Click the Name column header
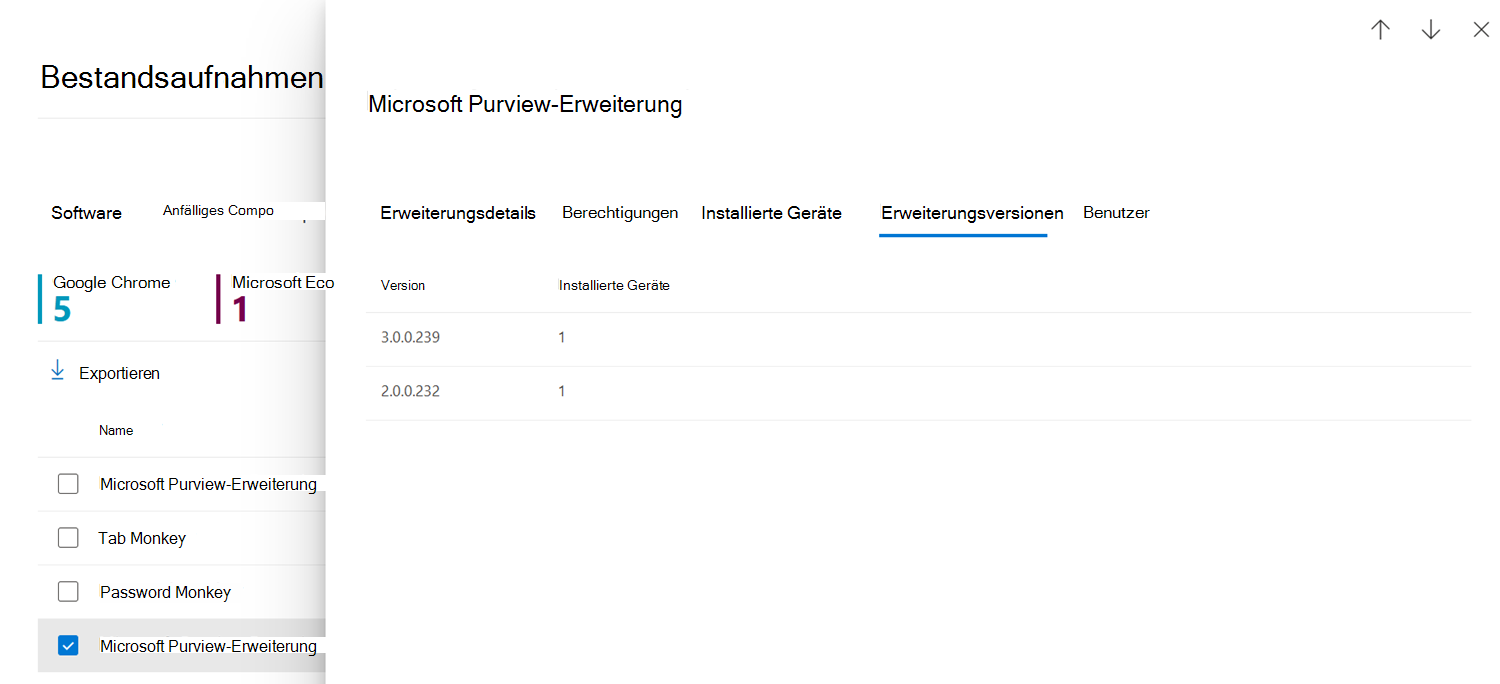The height and width of the screenshot is (684, 1500). pos(116,431)
